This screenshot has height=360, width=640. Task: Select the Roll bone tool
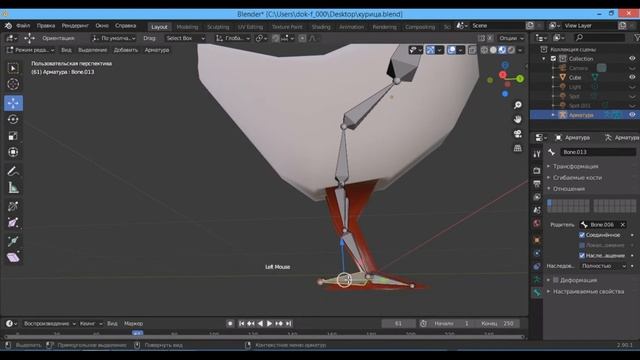pos(13,206)
